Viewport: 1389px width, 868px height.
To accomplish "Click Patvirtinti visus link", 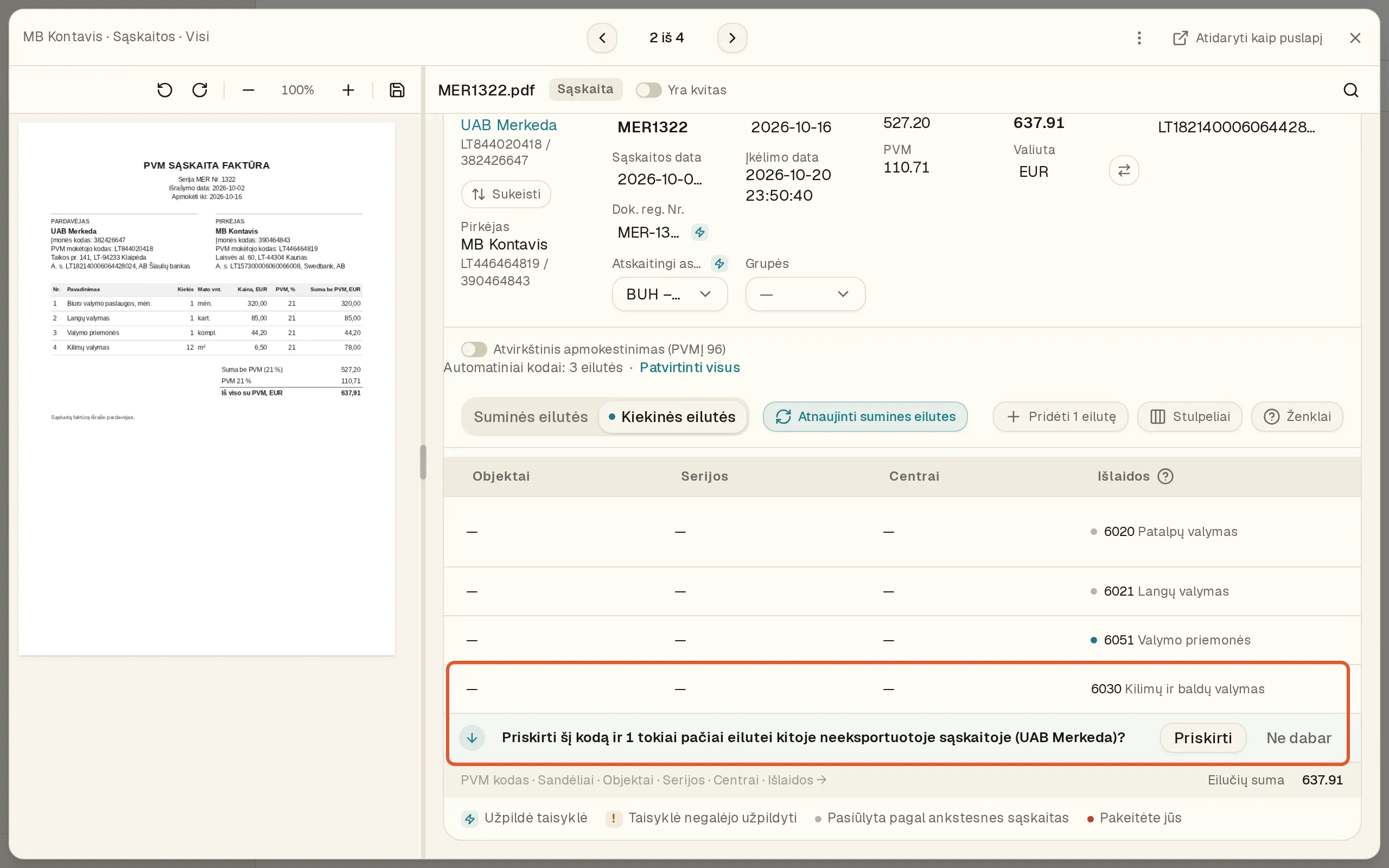I will [690, 367].
